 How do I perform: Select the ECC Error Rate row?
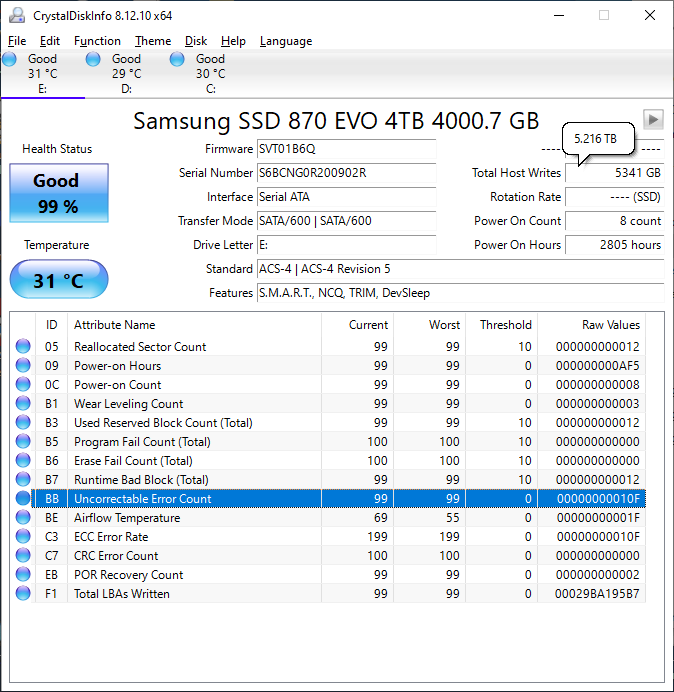[x=328, y=536]
